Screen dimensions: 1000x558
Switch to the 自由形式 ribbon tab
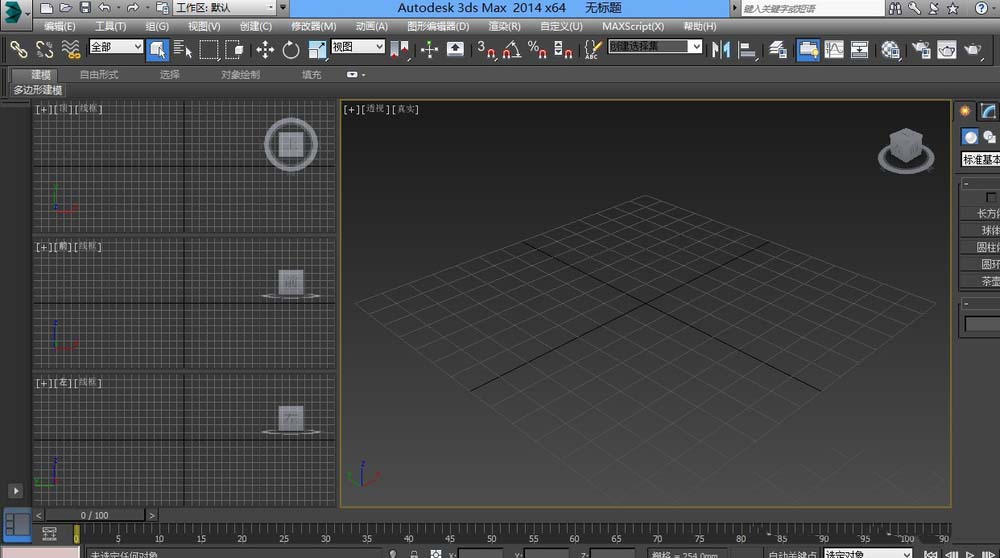click(x=99, y=75)
